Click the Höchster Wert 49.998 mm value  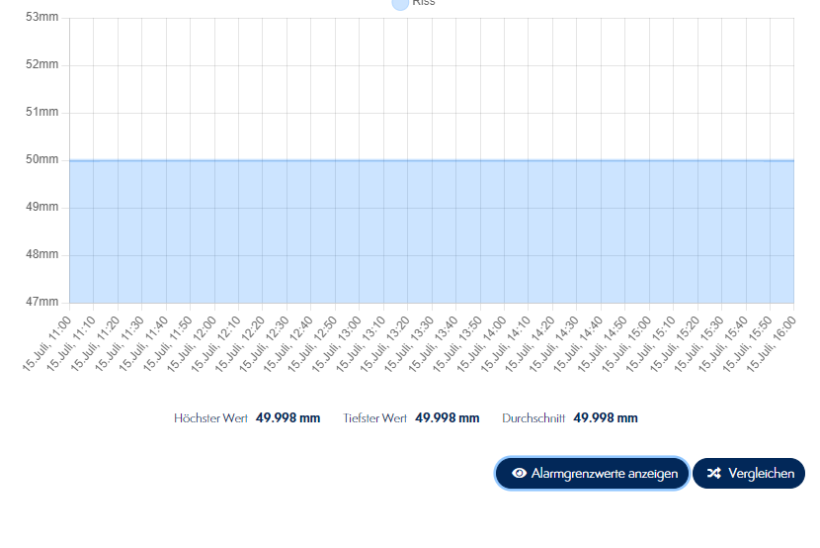point(288,417)
